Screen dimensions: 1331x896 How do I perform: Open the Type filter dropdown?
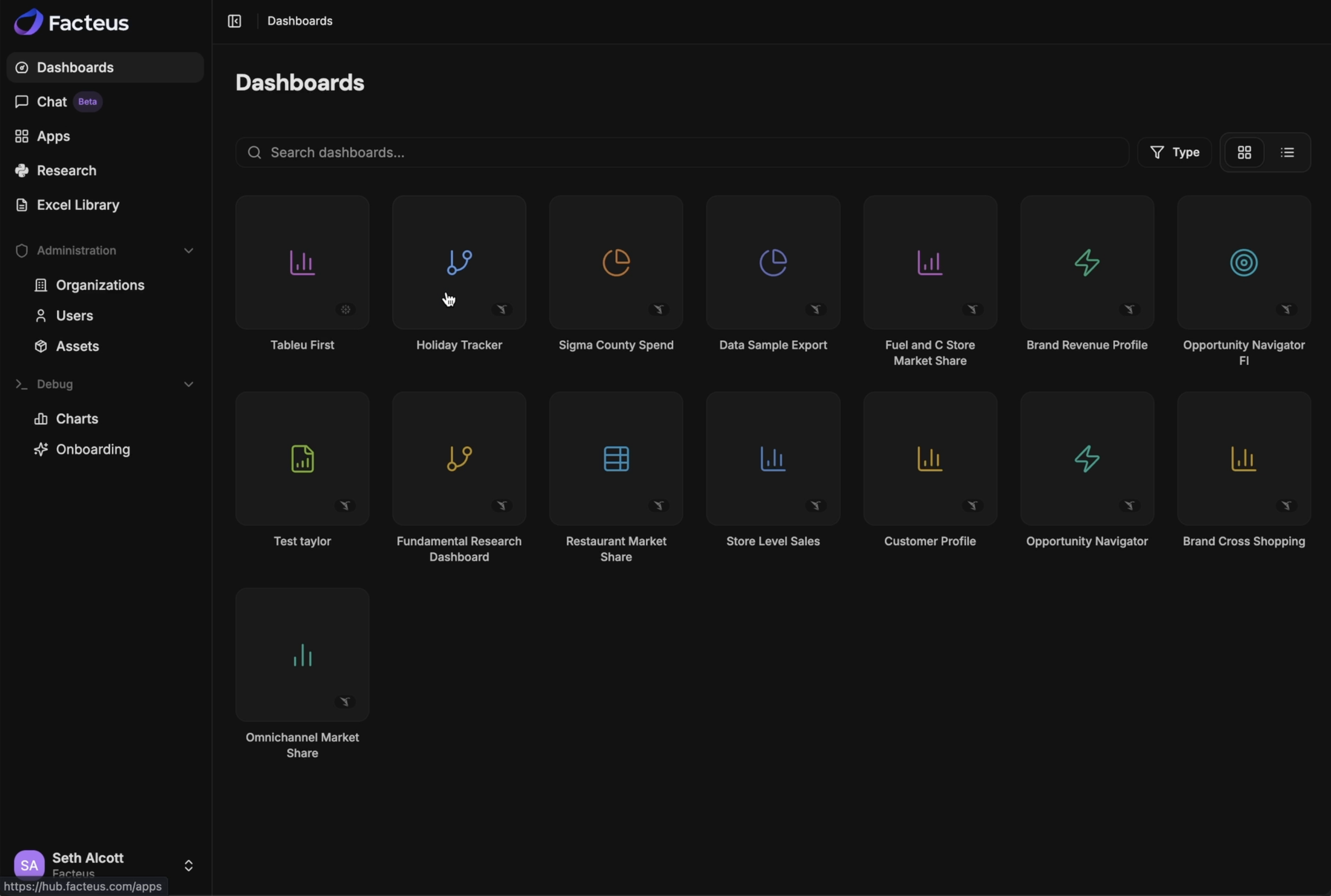[1174, 153]
